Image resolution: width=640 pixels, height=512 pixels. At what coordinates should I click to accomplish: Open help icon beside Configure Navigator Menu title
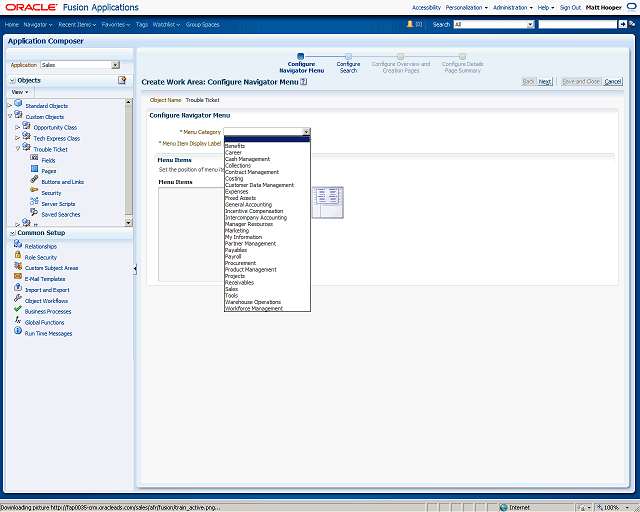pyautogui.click(x=304, y=82)
